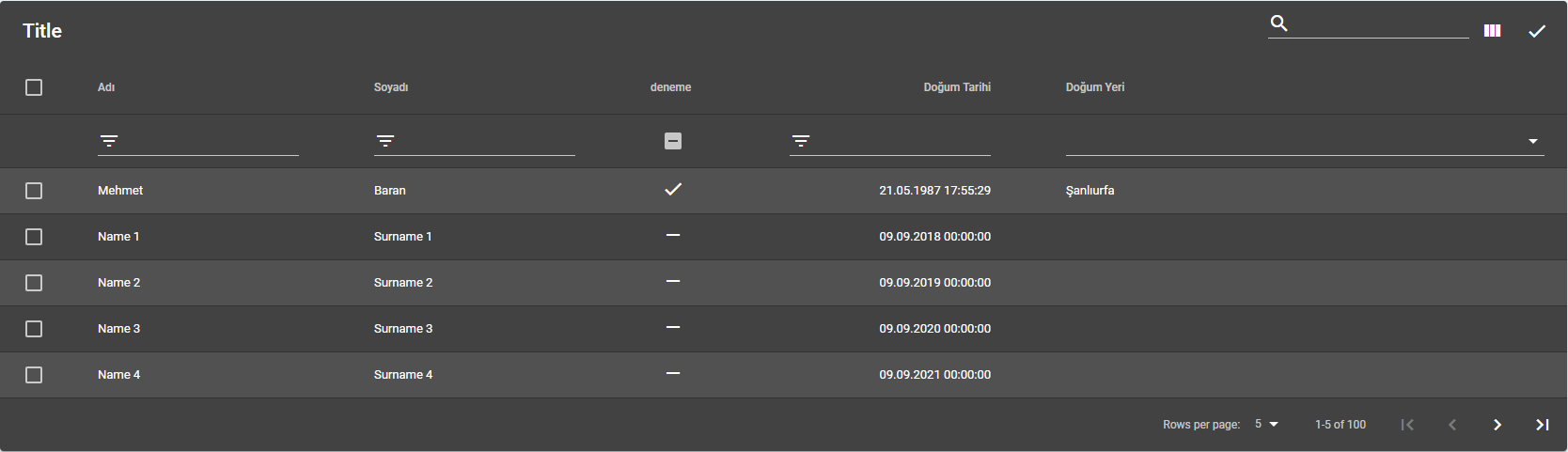The image size is (1568, 452).
Task: Click the Surname 4 cell
Action: (x=403, y=375)
